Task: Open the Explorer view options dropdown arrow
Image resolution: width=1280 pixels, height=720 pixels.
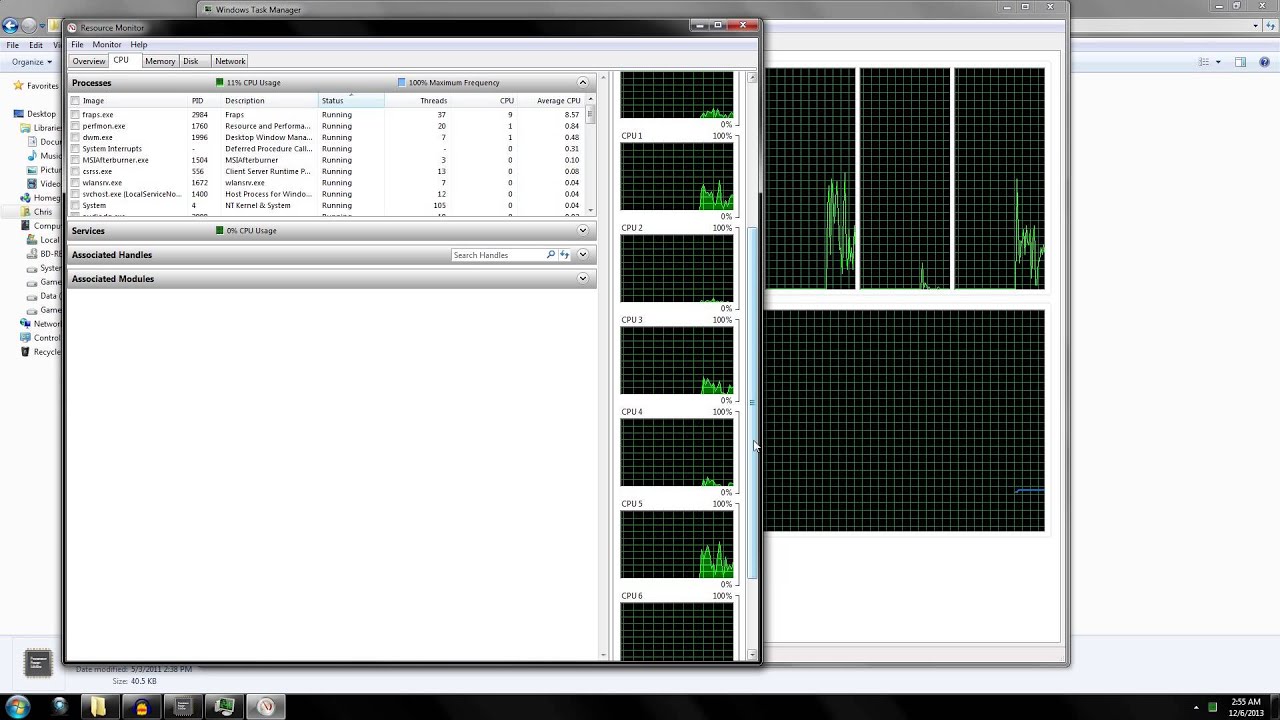Action: tap(1218, 62)
